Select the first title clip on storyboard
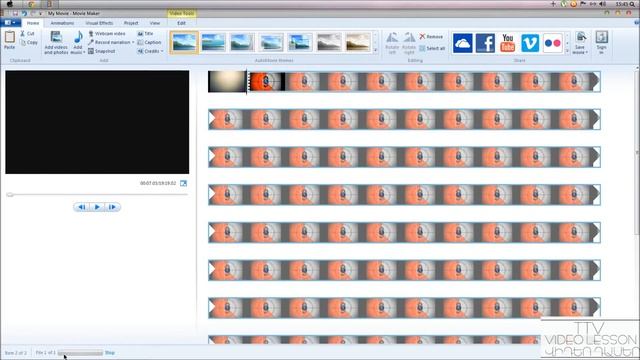Image resolution: width=640 pixels, height=360 pixels. click(x=227, y=82)
